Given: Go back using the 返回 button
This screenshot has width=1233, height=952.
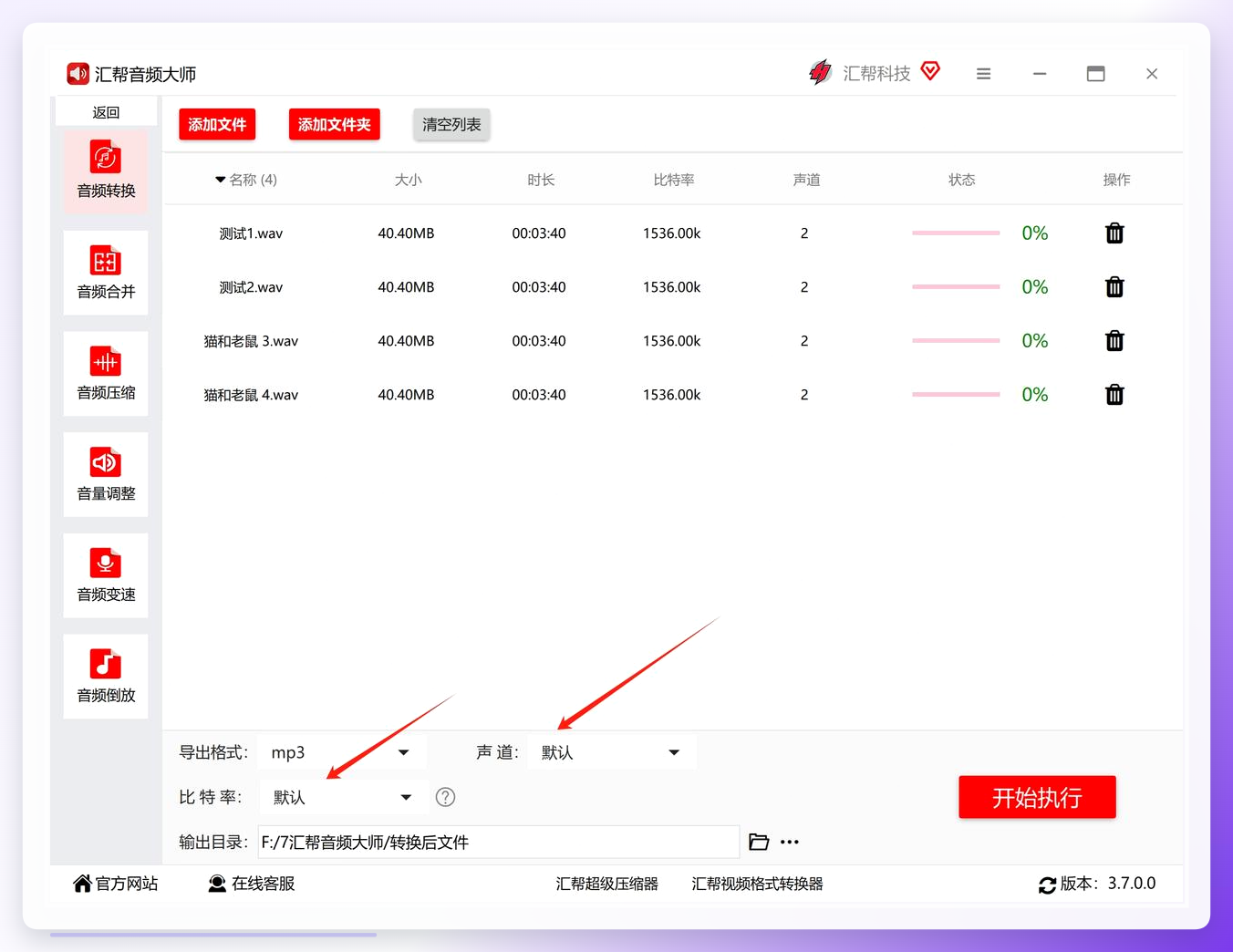Looking at the screenshot, I should pos(106,112).
